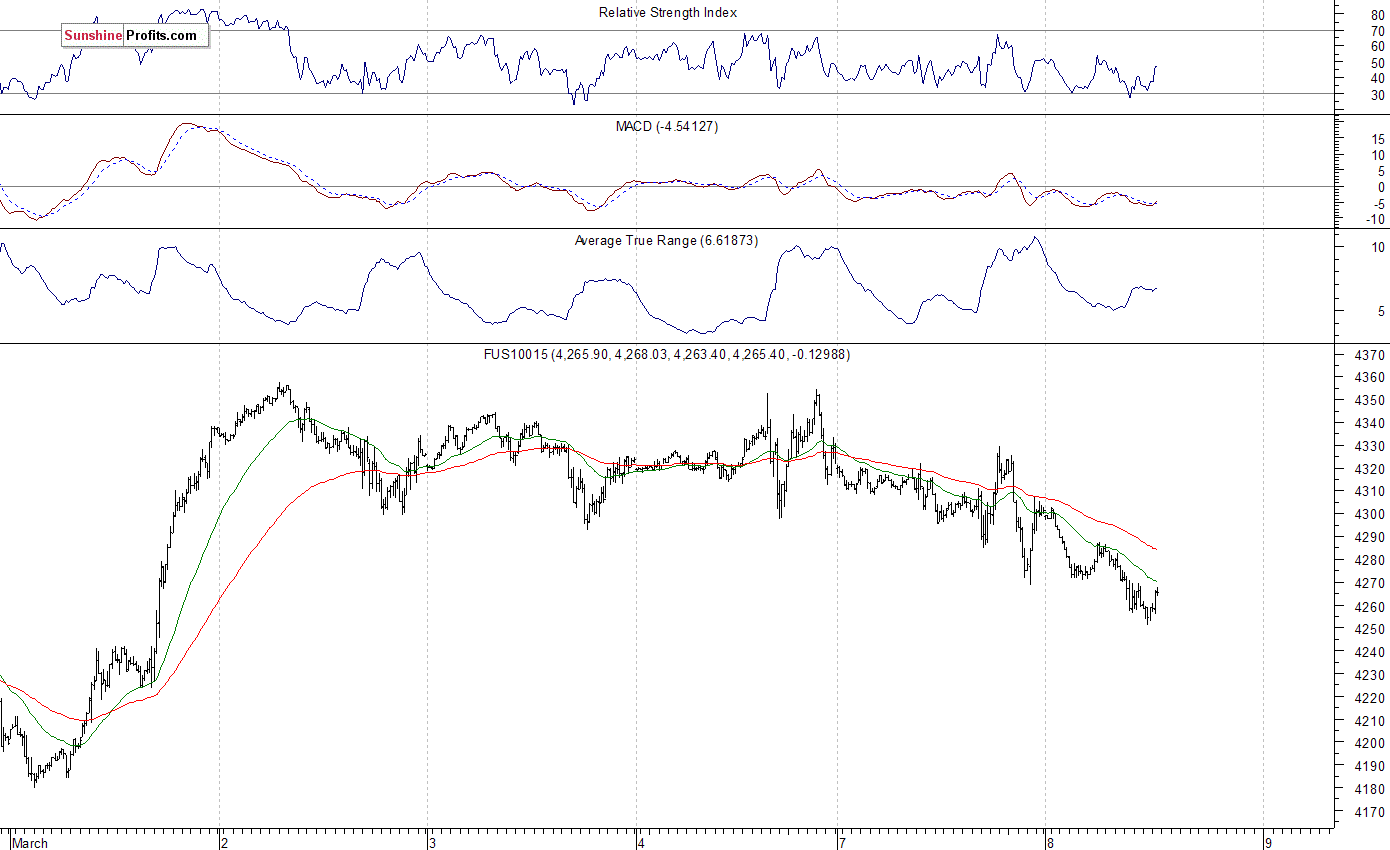
Task: Click date axis label 8
Action: coord(1050,843)
